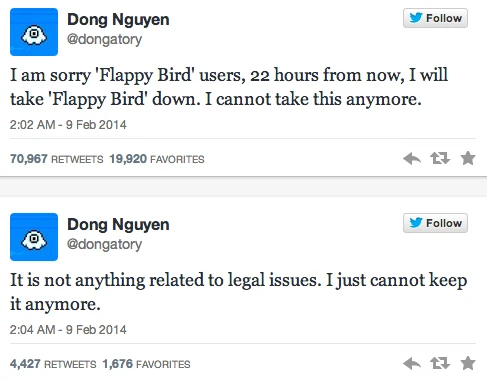Open avatar on the first tweet
Screen dimensions: 487x381
point(34,32)
